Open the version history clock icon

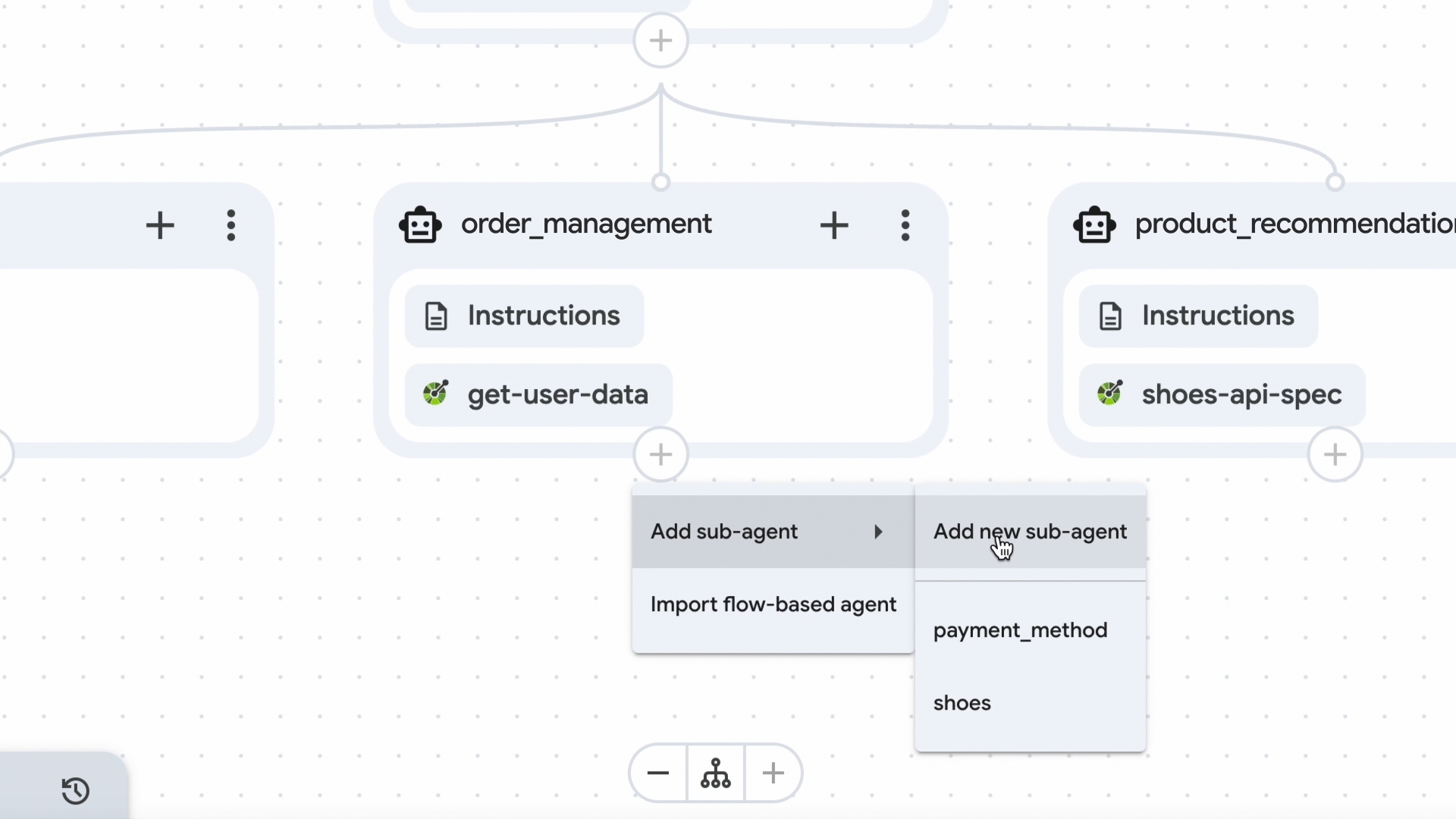click(76, 791)
